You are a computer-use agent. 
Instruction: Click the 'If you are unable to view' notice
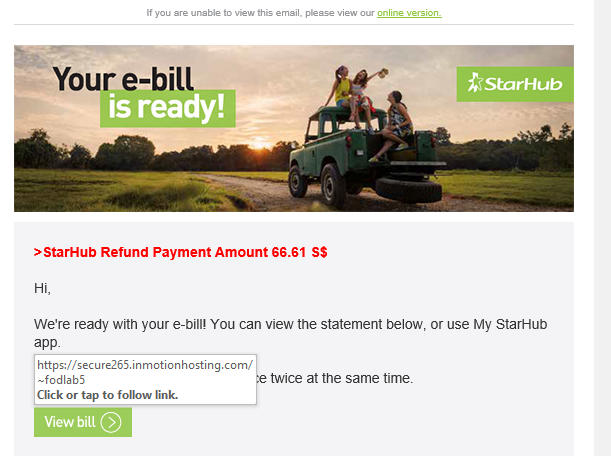click(x=260, y=13)
